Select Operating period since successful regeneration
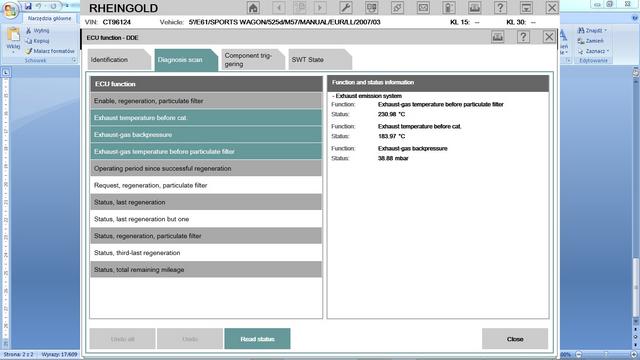This screenshot has height=360, width=640. click(x=206, y=168)
